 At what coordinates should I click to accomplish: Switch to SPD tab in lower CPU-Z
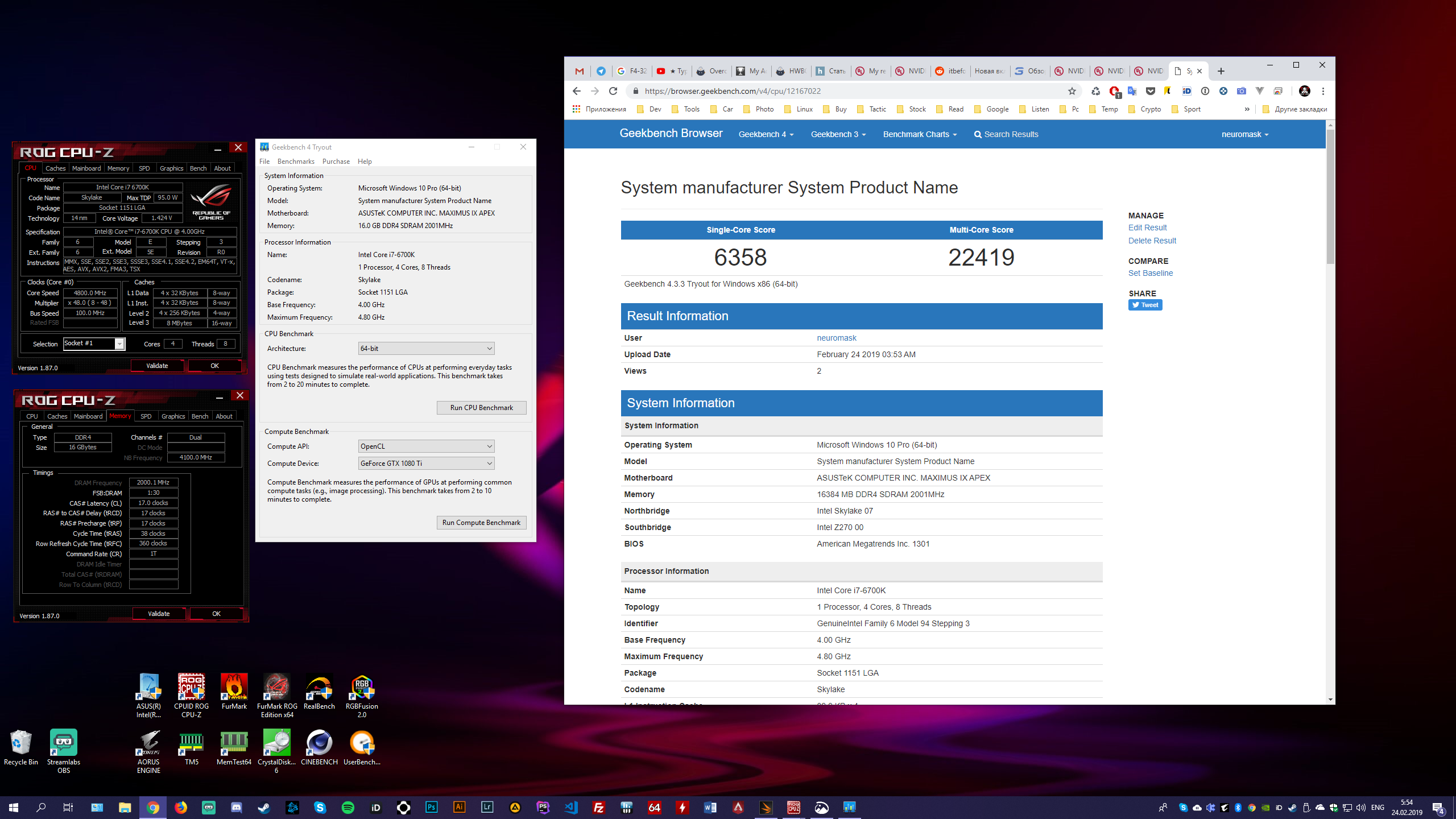pyautogui.click(x=146, y=416)
